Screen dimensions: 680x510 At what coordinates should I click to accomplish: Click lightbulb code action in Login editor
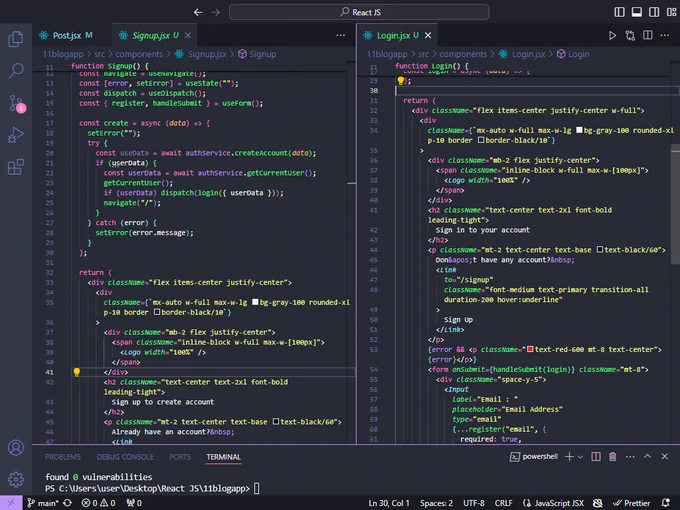(401, 80)
